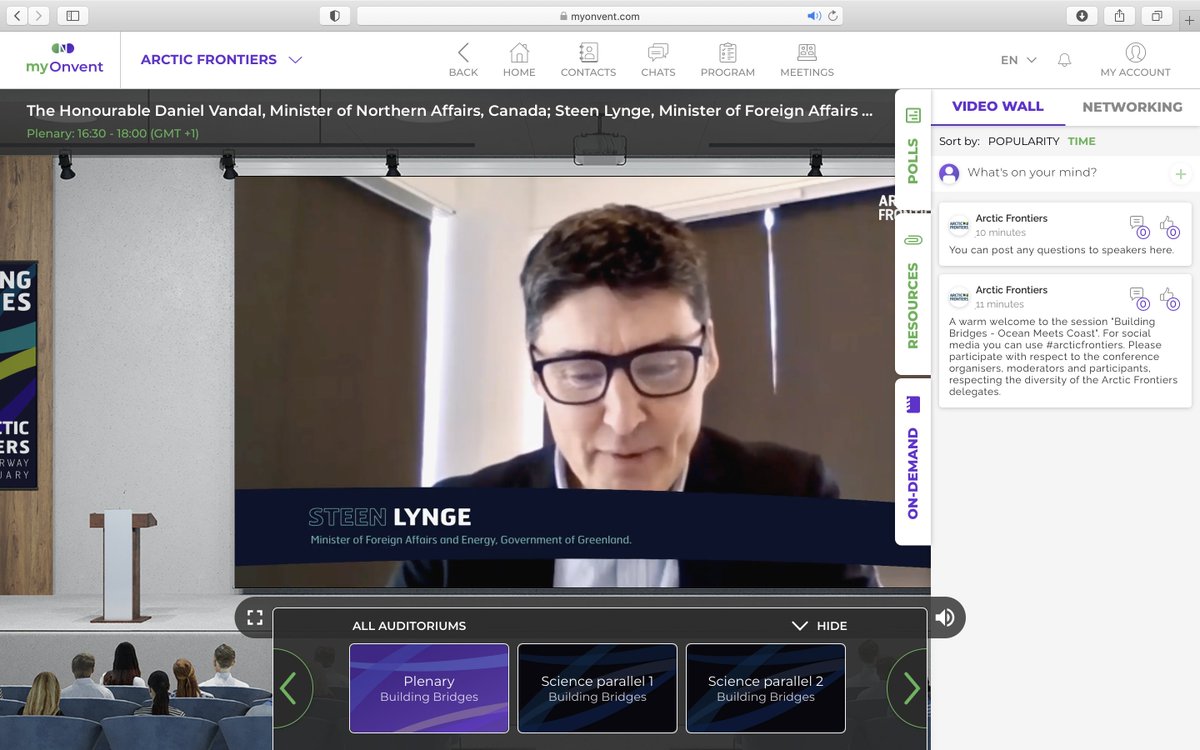Image resolution: width=1200 pixels, height=750 pixels.
Task: Show more auditoriums with the right arrow
Action: [910, 688]
